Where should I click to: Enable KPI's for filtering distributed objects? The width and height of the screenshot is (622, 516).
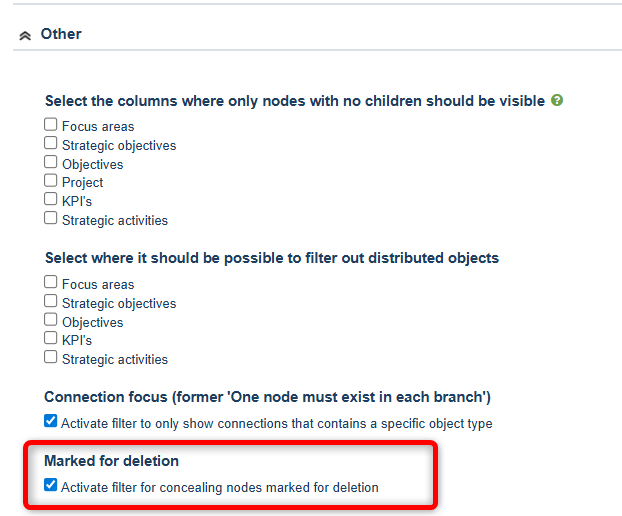point(51,338)
